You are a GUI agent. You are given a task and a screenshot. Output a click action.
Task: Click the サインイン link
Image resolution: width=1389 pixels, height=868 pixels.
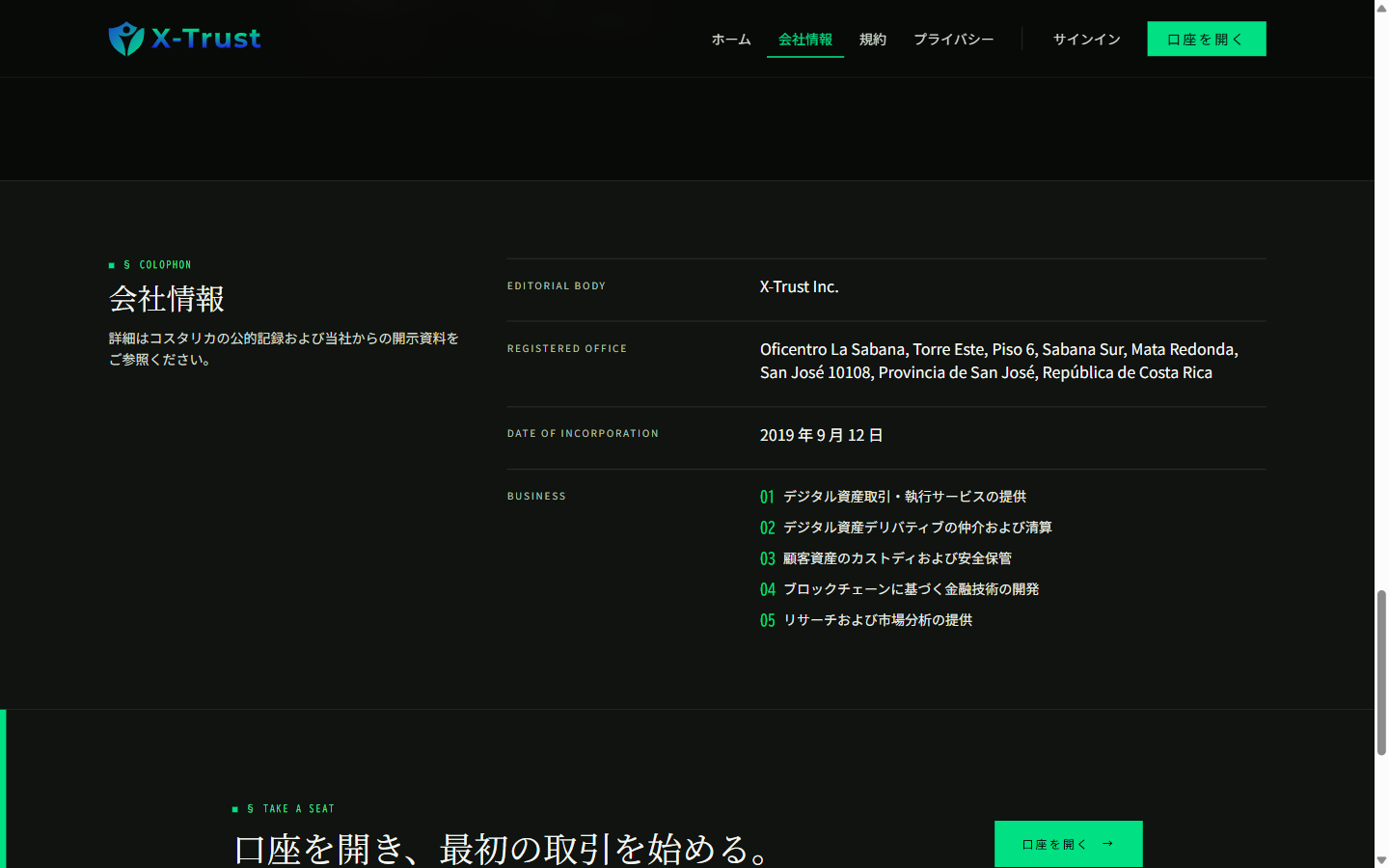tap(1087, 40)
